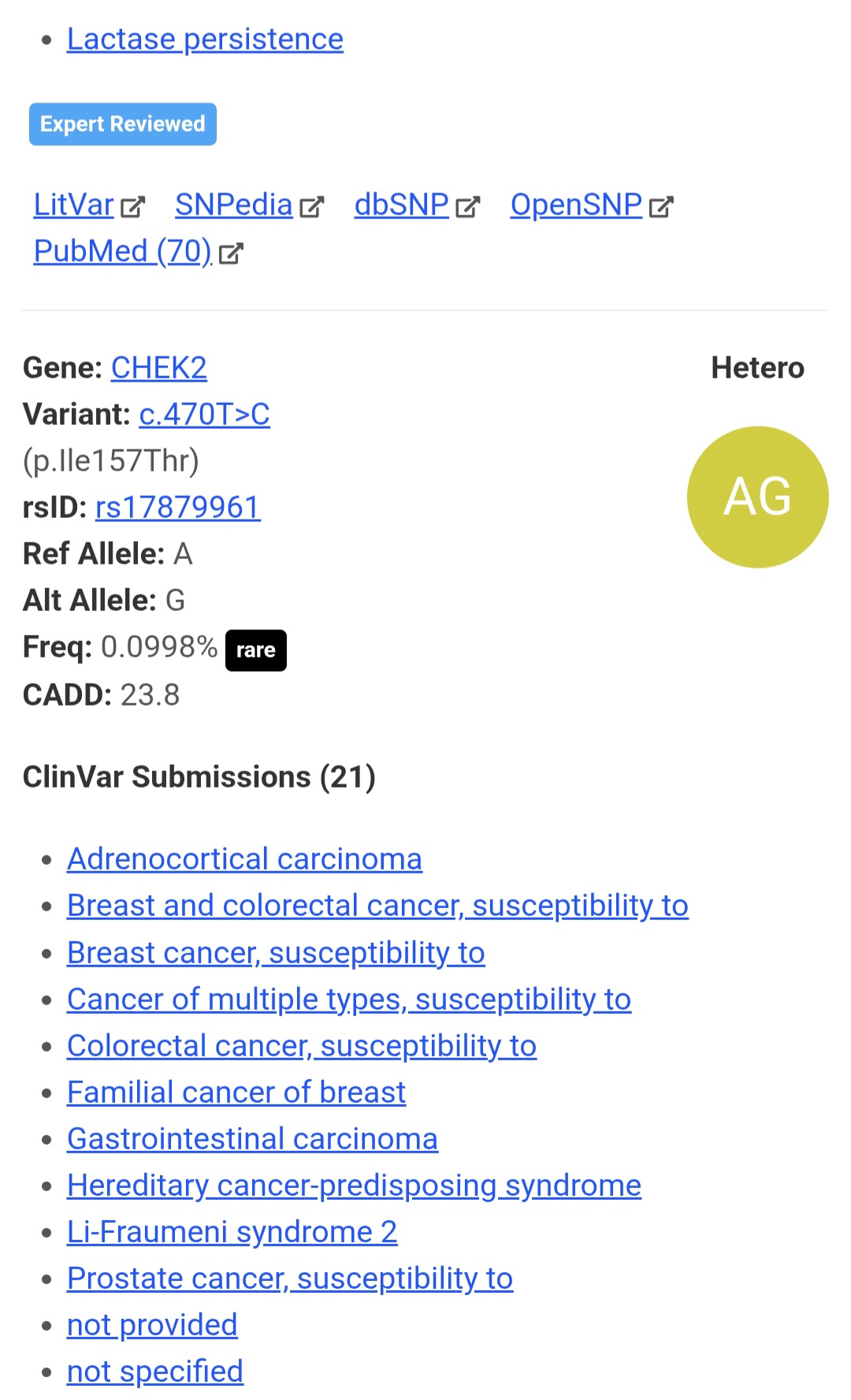Open Hereditary cancer-predisposing syndrome link
The width and height of the screenshot is (851, 1400).
pyautogui.click(x=354, y=1186)
